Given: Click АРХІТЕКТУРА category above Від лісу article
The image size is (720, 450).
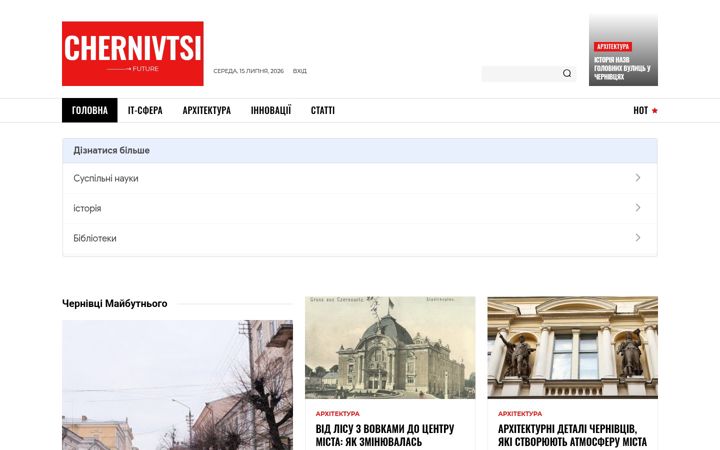Looking at the screenshot, I should coord(338,414).
